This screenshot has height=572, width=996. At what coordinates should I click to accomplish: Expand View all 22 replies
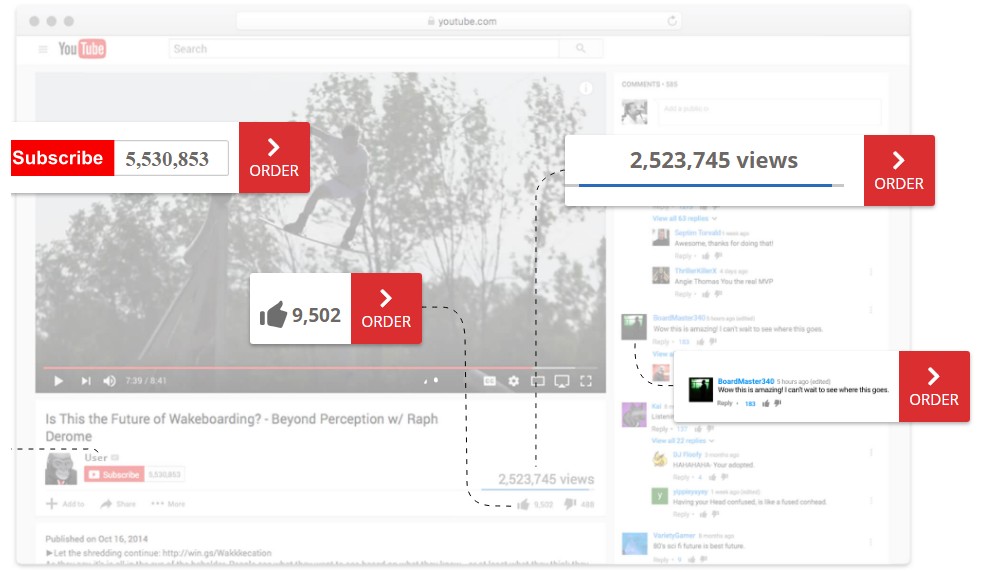pos(684,440)
